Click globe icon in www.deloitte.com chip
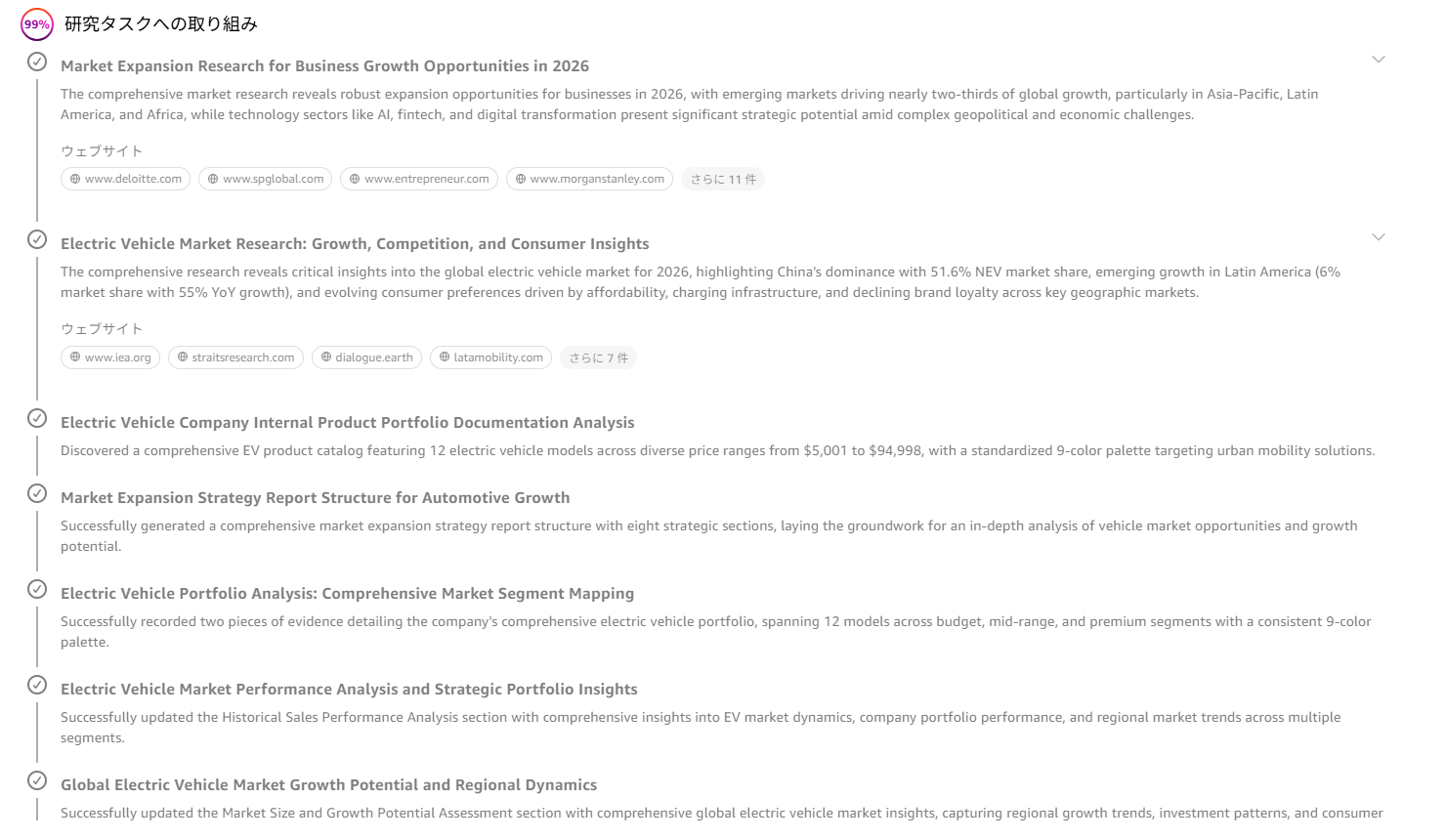1446x840 pixels. click(75, 180)
